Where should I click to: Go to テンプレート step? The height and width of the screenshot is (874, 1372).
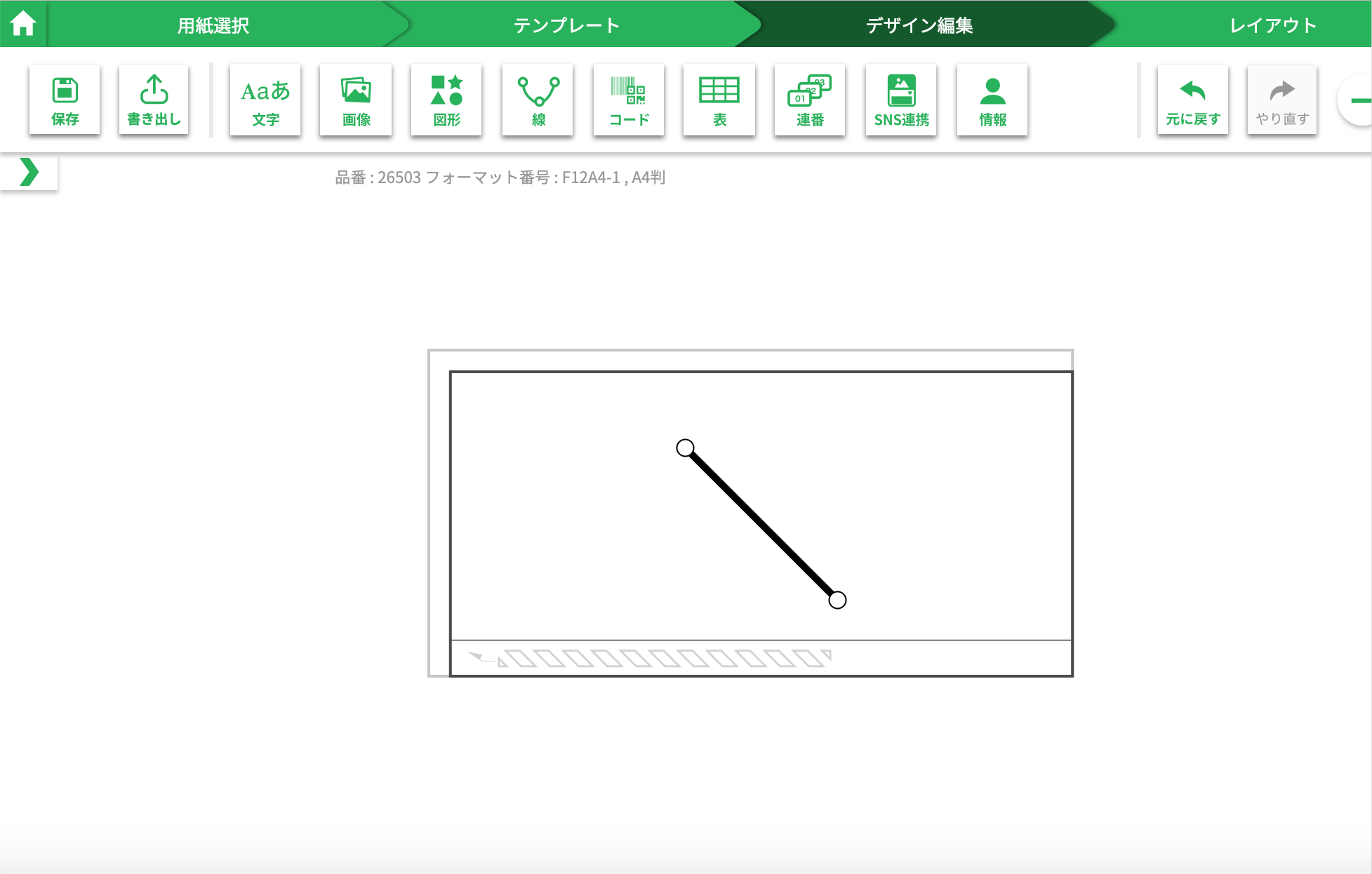[566, 25]
